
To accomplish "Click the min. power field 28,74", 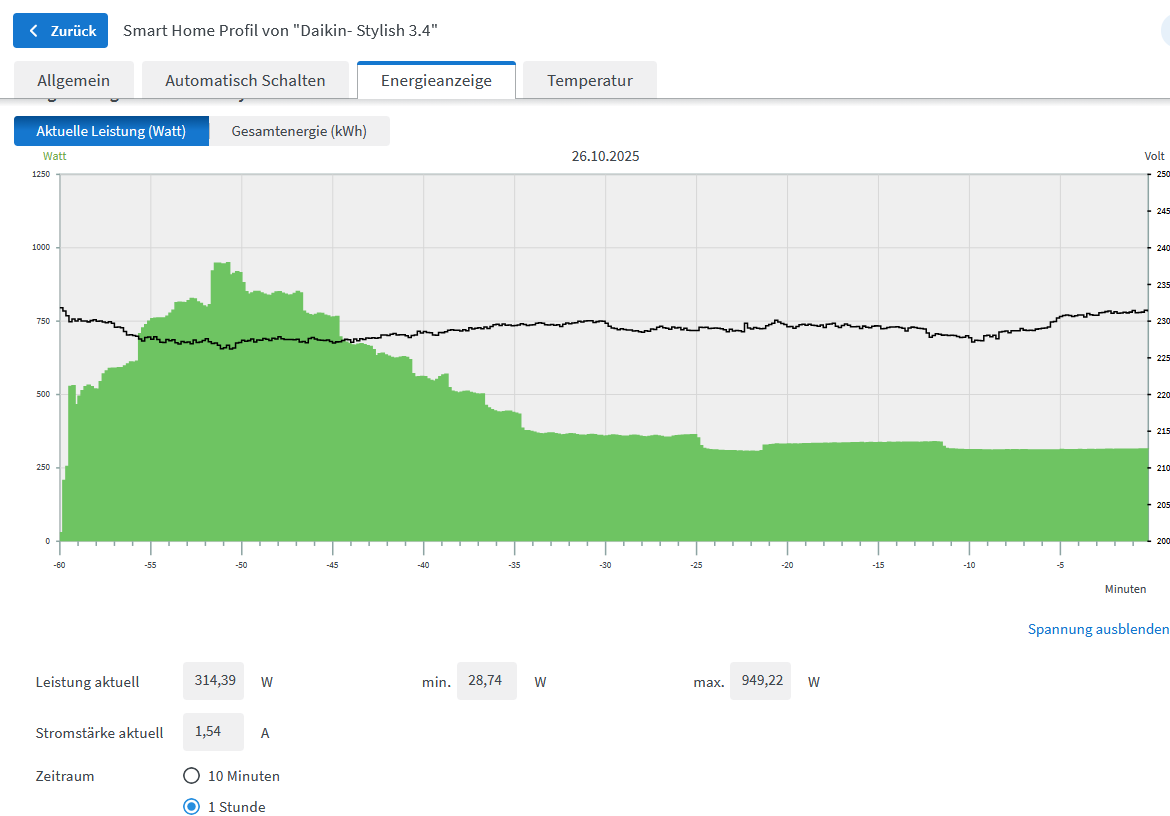I will [486, 681].
